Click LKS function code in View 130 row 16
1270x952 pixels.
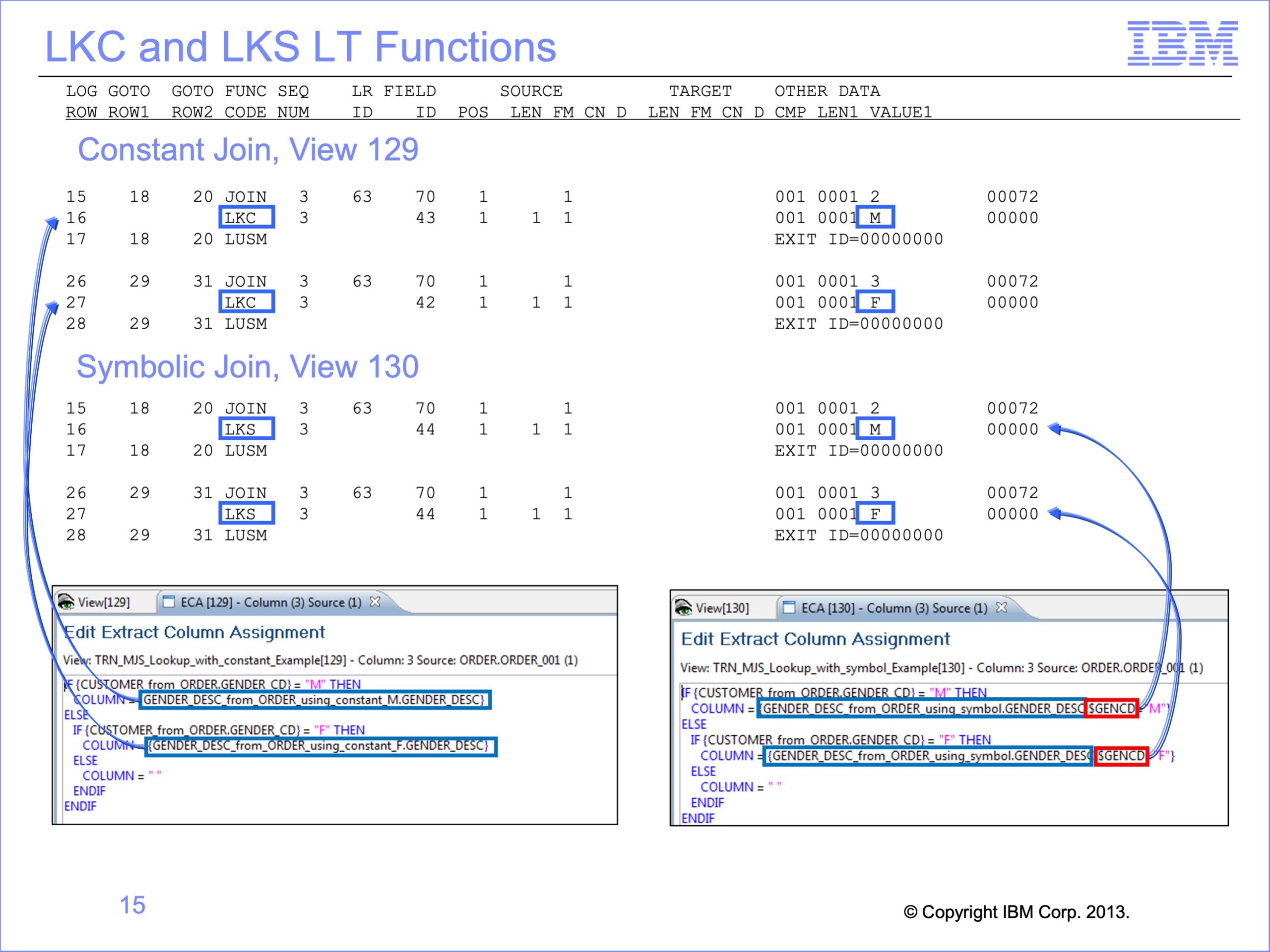(246, 429)
